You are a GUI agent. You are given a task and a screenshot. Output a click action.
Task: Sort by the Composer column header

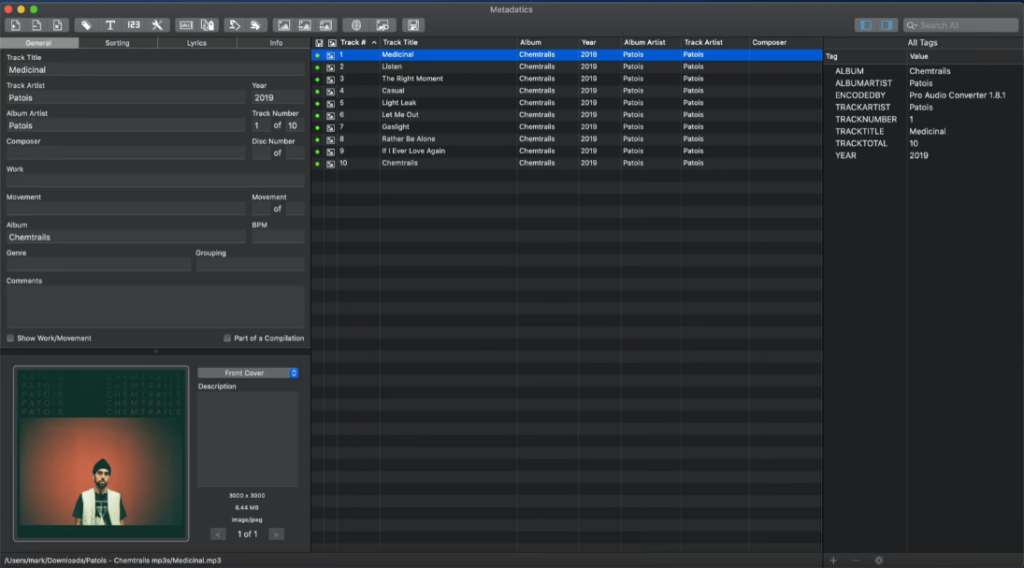click(786, 42)
